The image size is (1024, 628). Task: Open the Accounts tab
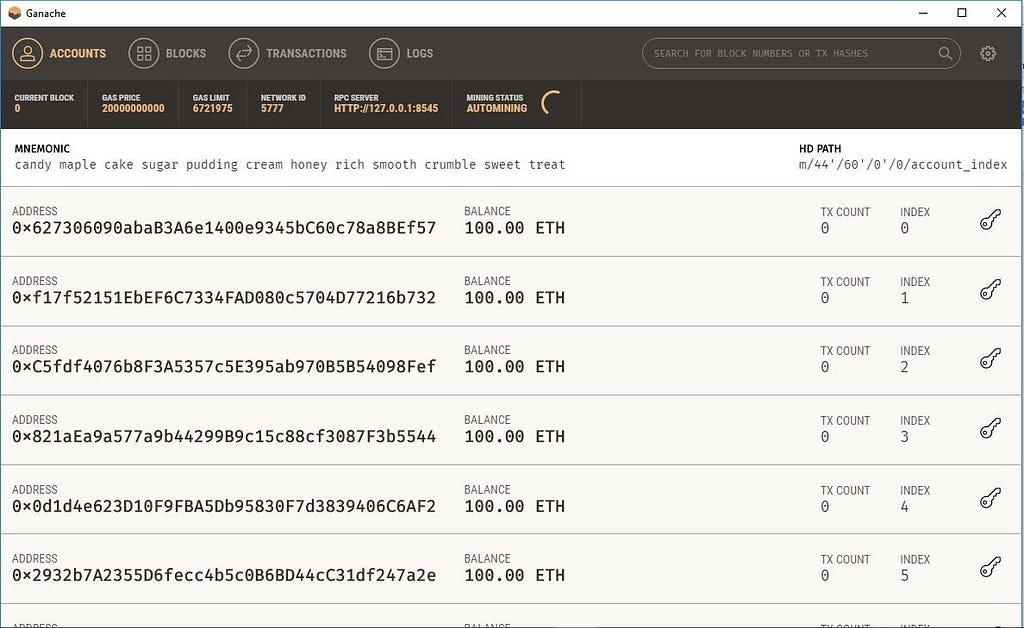[59, 54]
